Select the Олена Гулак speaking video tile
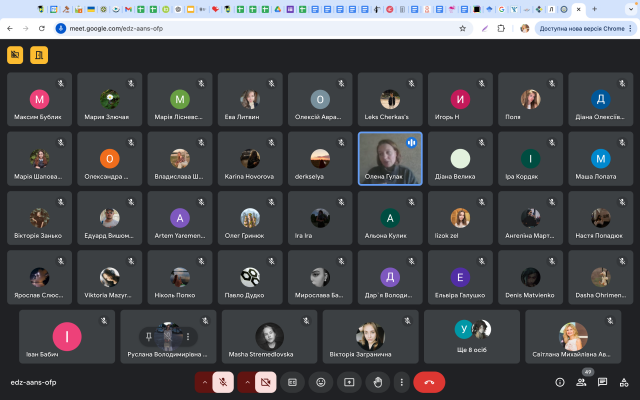Viewport: 640px width, 400px height. click(x=390, y=158)
